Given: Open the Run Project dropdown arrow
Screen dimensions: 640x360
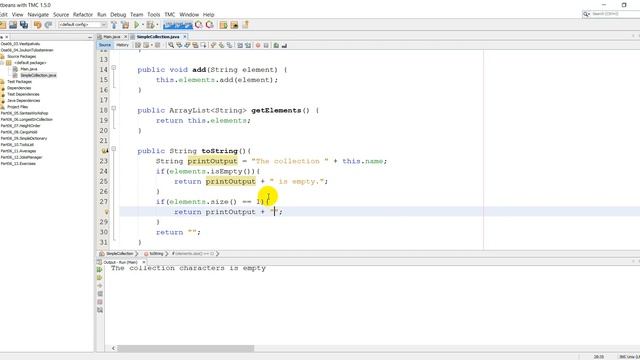Looking at the screenshot, I should pyautogui.click(x=143, y=25).
